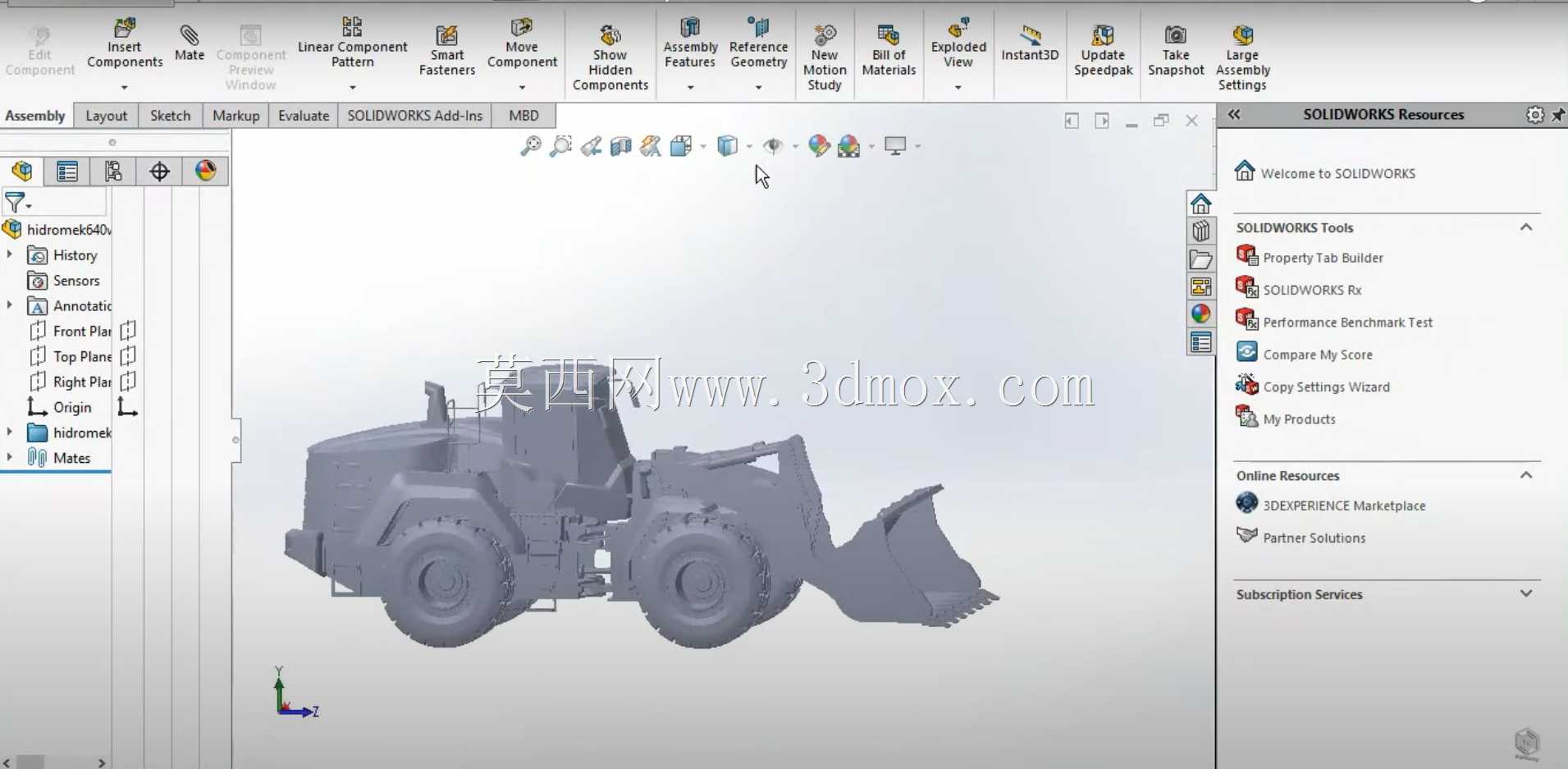Viewport: 1568px width, 769px height.
Task: Open File Explorer folder icon in task pane
Action: 1200,259
